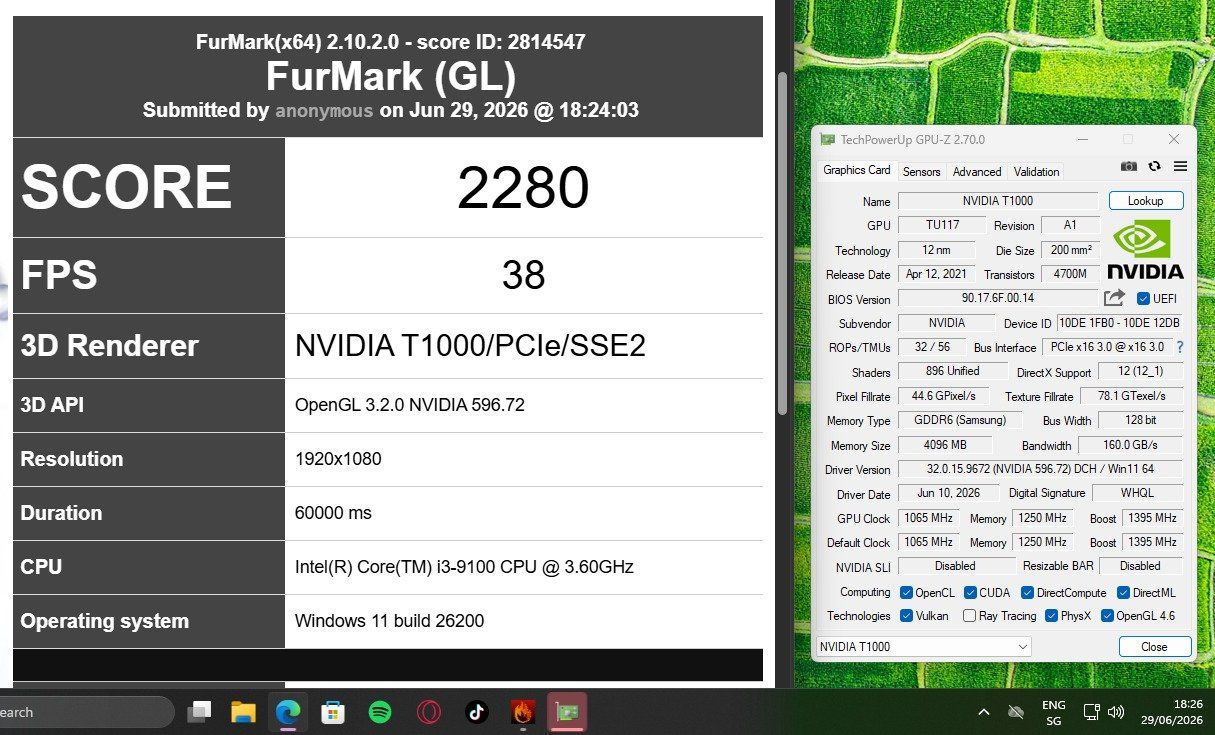Switch to the Advanced tab
The image size is (1215, 735).
tap(977, 171)
